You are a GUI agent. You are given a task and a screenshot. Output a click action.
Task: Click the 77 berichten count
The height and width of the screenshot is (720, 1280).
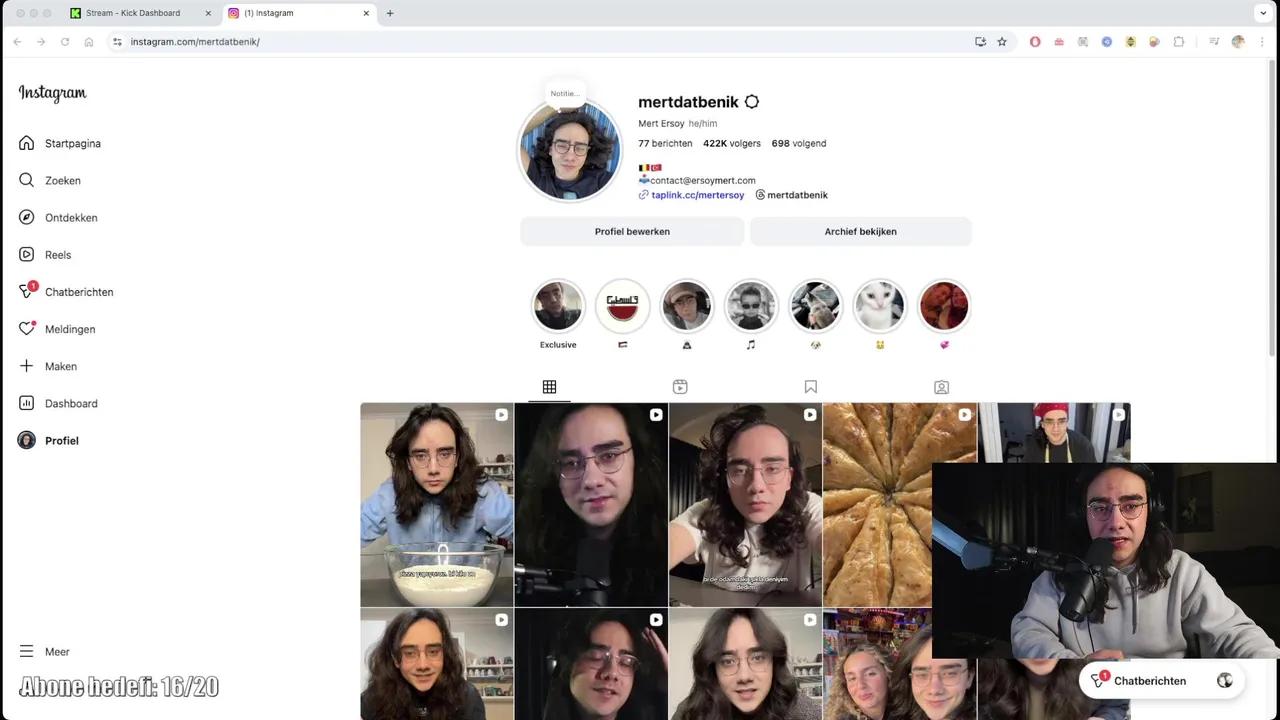click(665, 143)
